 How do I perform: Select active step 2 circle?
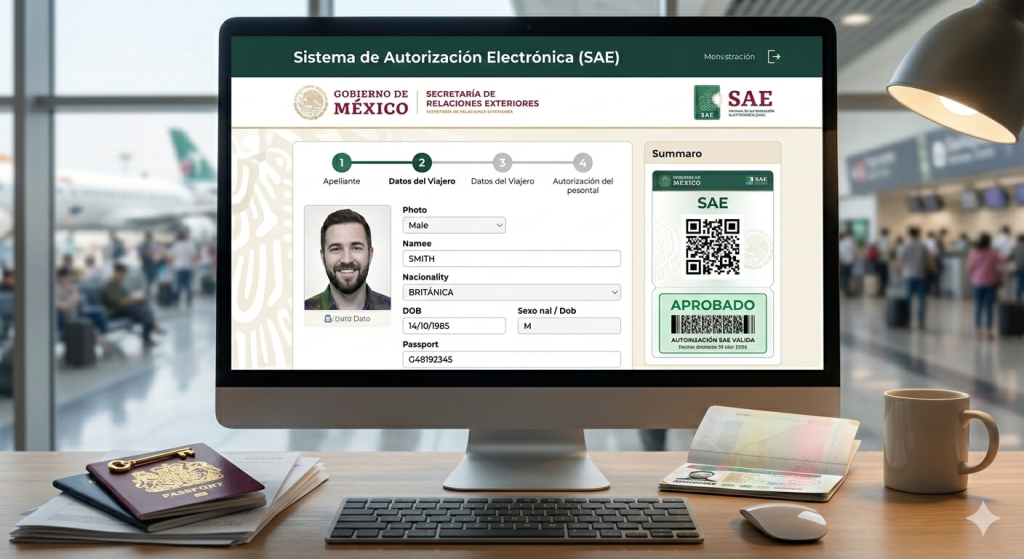click(x=421, y=162)
